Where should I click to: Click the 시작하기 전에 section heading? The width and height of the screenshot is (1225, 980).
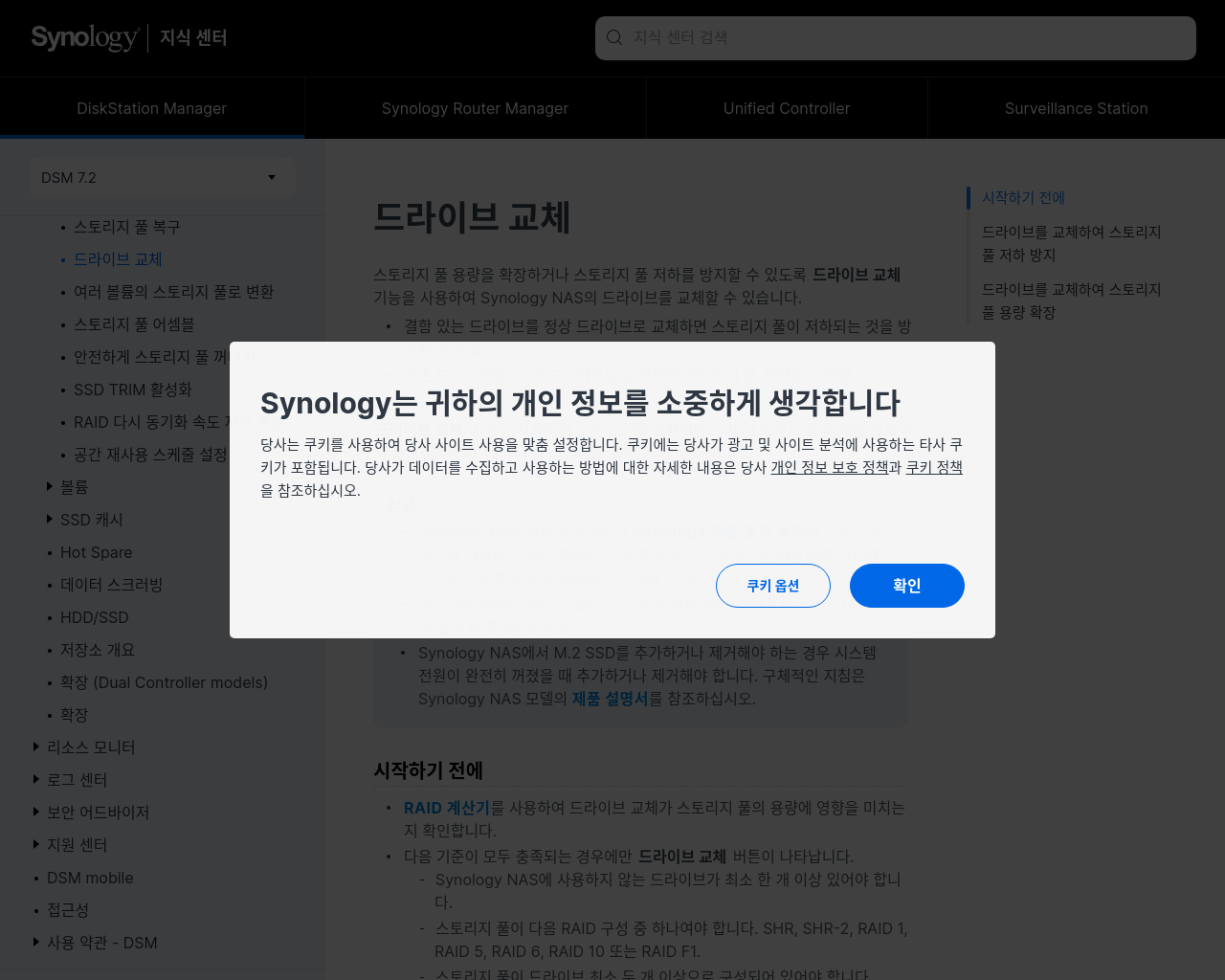click(428, 770)
